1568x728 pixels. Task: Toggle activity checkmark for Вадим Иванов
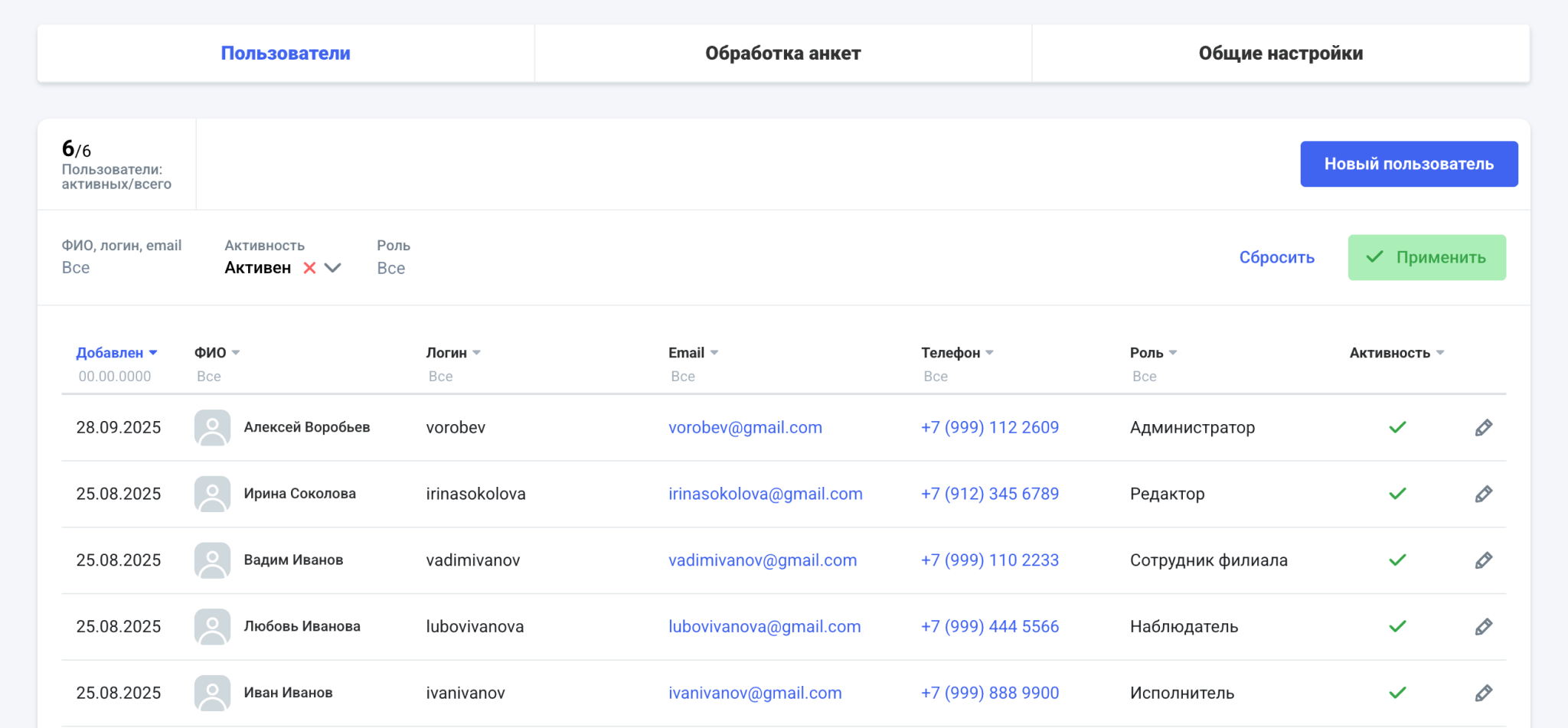tap(1397, 560)
